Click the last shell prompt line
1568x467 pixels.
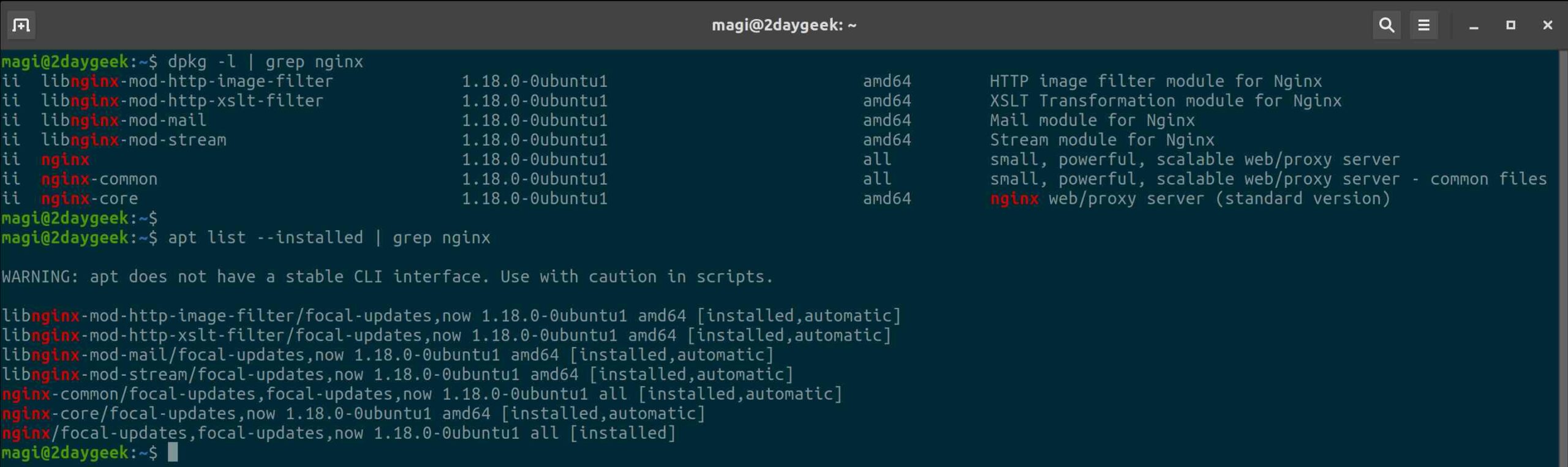point(80,453)
